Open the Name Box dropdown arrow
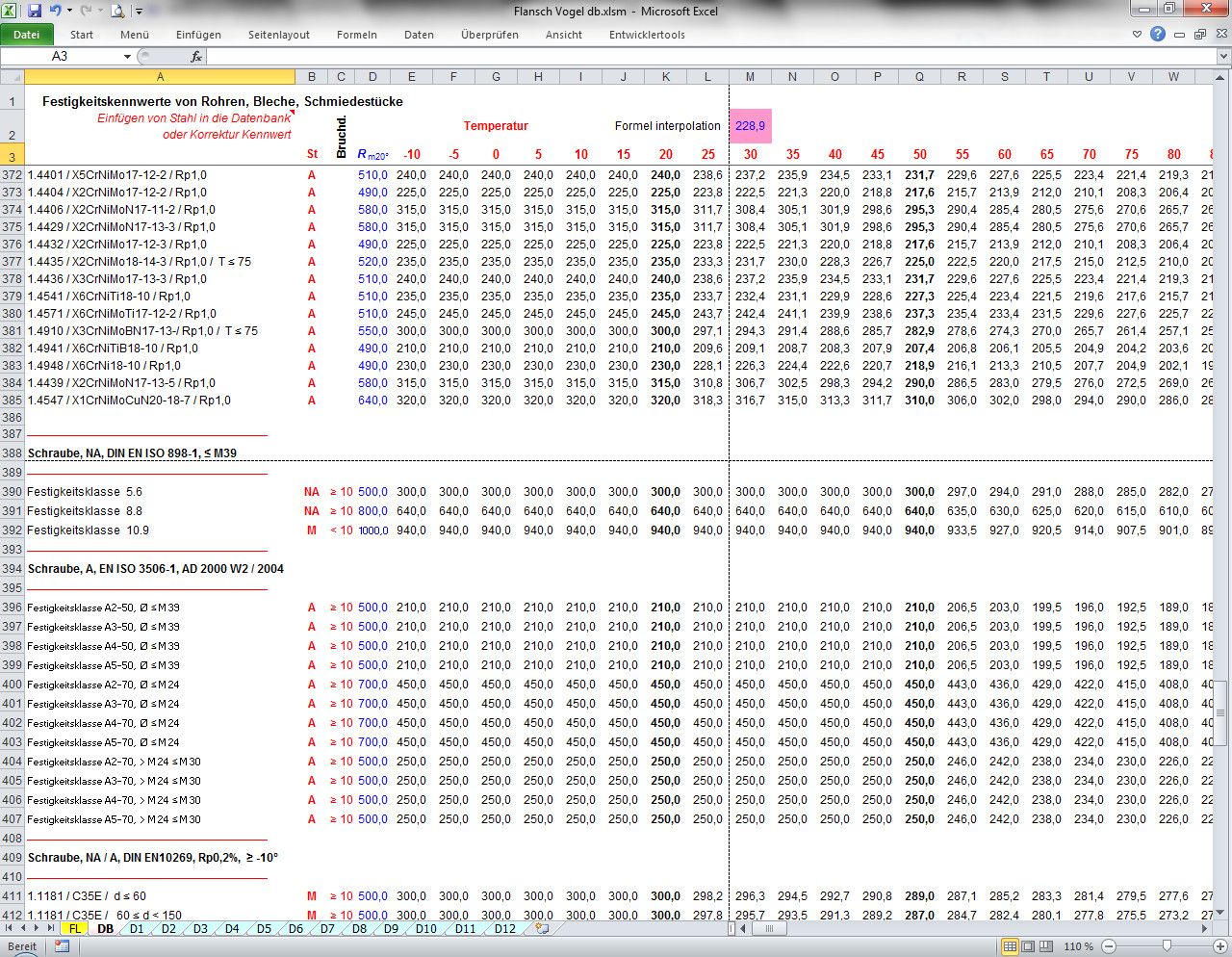This screenshot has height=957, width=1232. [127, 57]
